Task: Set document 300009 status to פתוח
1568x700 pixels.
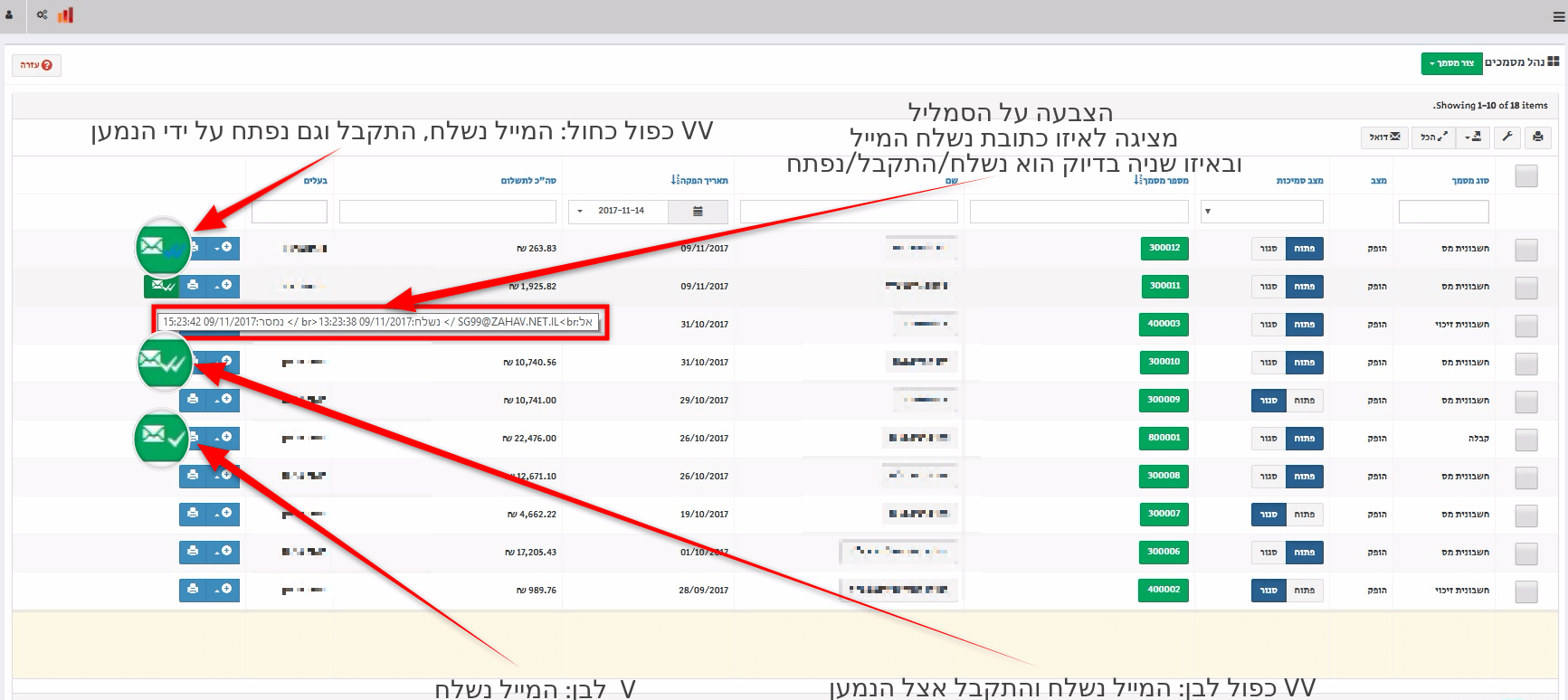Action: tap(1305, 401)
